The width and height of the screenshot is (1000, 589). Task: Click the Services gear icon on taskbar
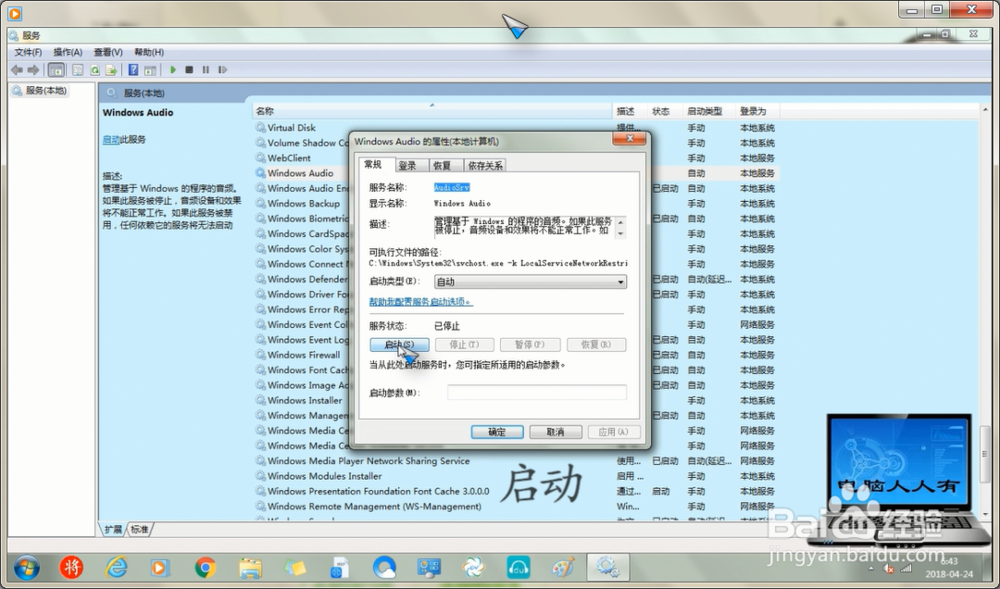pyautogui.click(x=607, y=567)
